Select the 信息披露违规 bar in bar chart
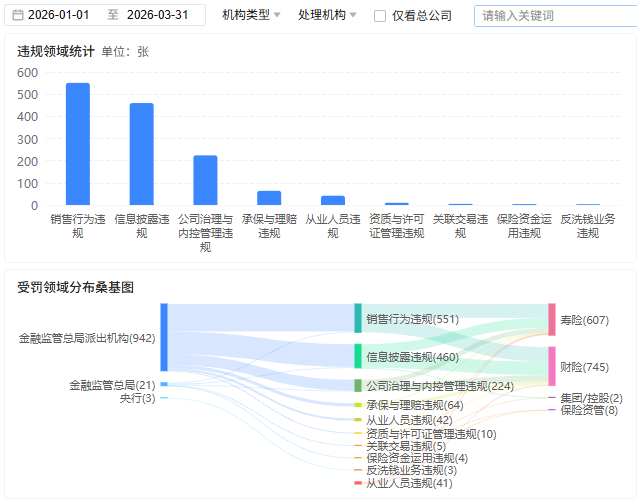Screen dimensions: 637x501 pos(141,154)
